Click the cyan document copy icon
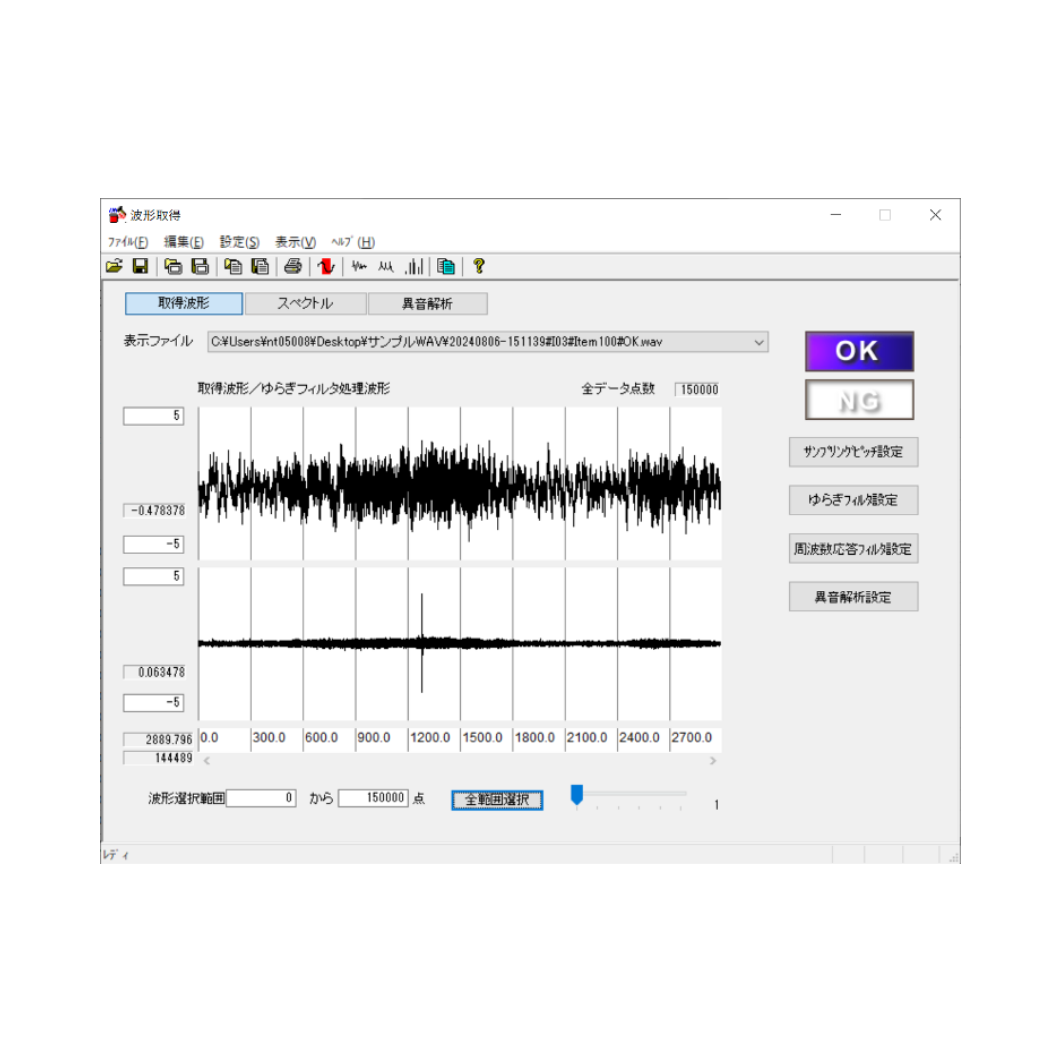The width and height of the screenshot is (1060, 1060). 446,266
